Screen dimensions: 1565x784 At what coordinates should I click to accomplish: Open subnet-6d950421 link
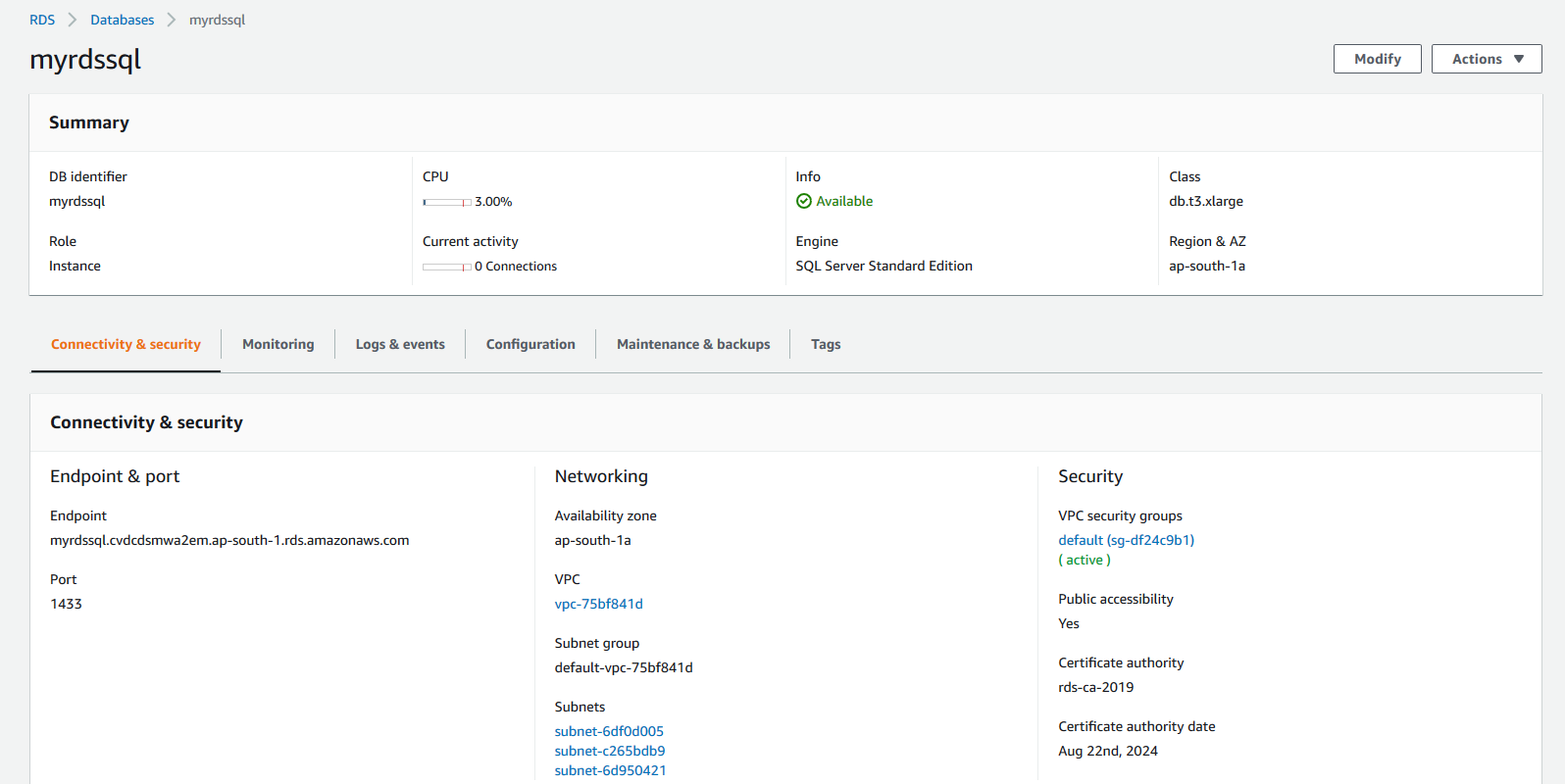(610, 770)
